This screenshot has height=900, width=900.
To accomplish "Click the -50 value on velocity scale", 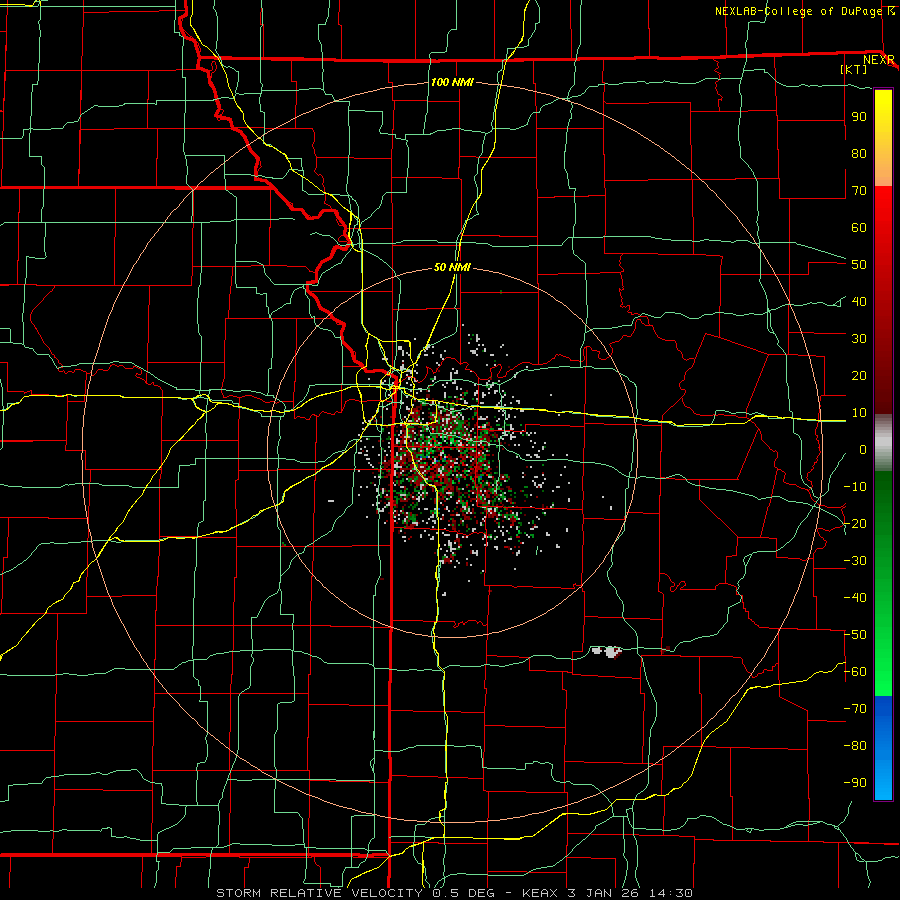I will pyautogui.click(x=855, y=635).
